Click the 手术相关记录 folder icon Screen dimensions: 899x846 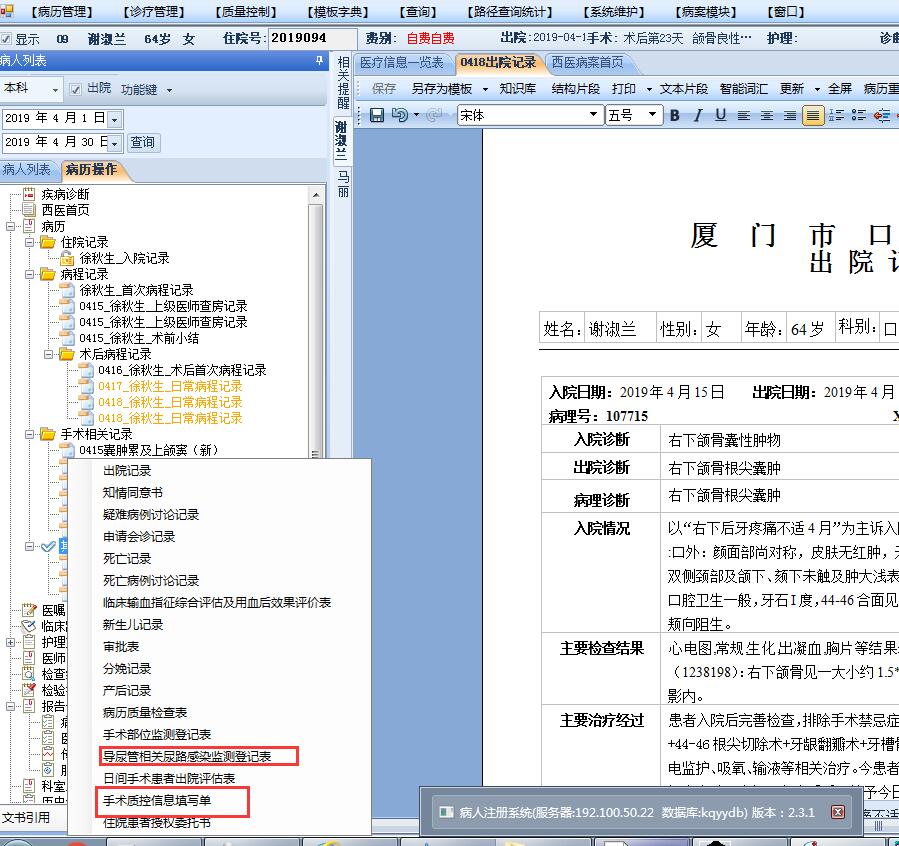pyautogui.click(x=48, y=434)
